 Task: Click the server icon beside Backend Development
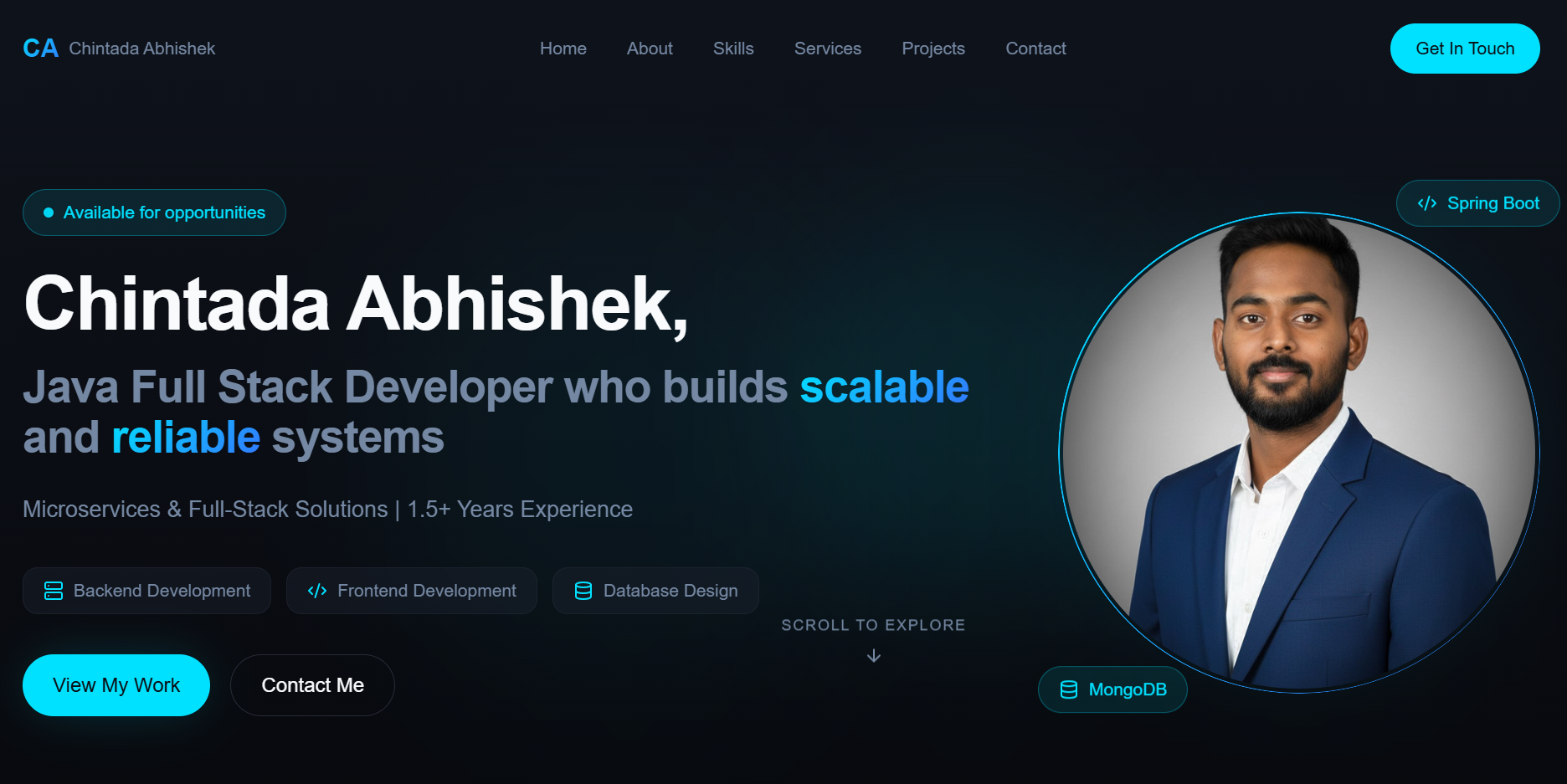(54, 591)
